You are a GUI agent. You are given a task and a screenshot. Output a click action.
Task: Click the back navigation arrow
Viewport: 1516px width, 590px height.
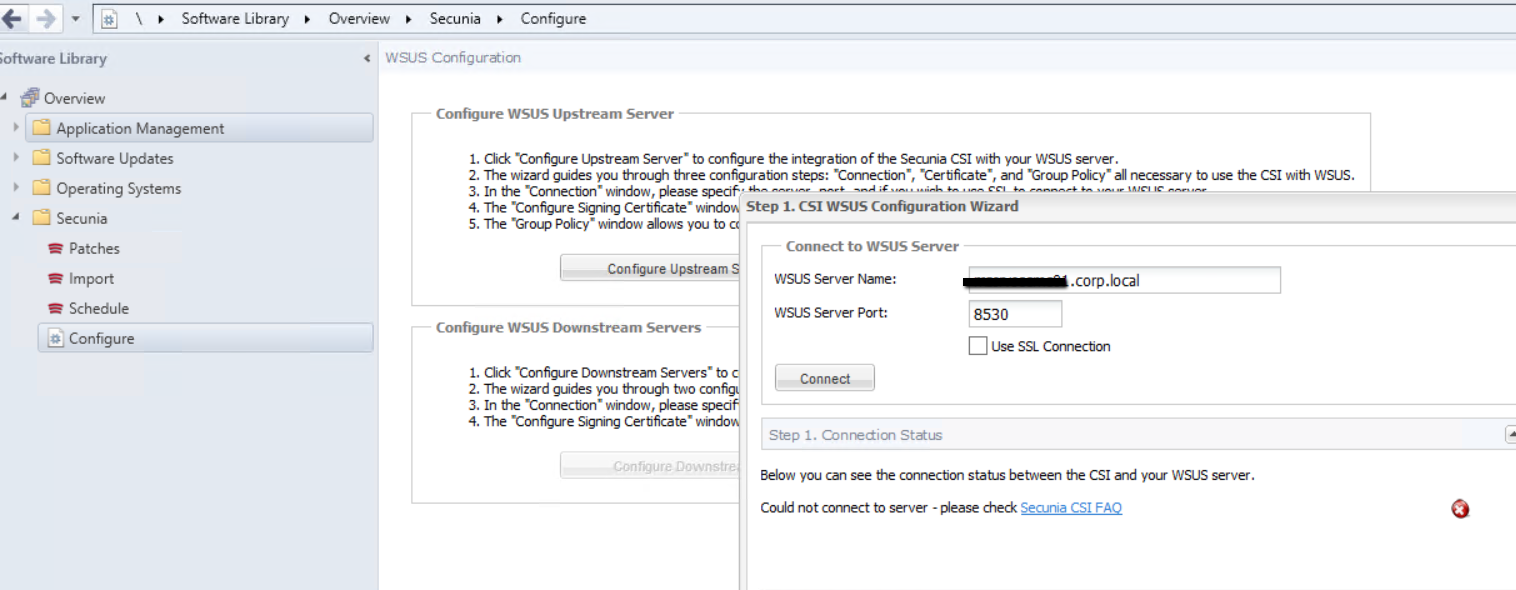tap(13, 18)
